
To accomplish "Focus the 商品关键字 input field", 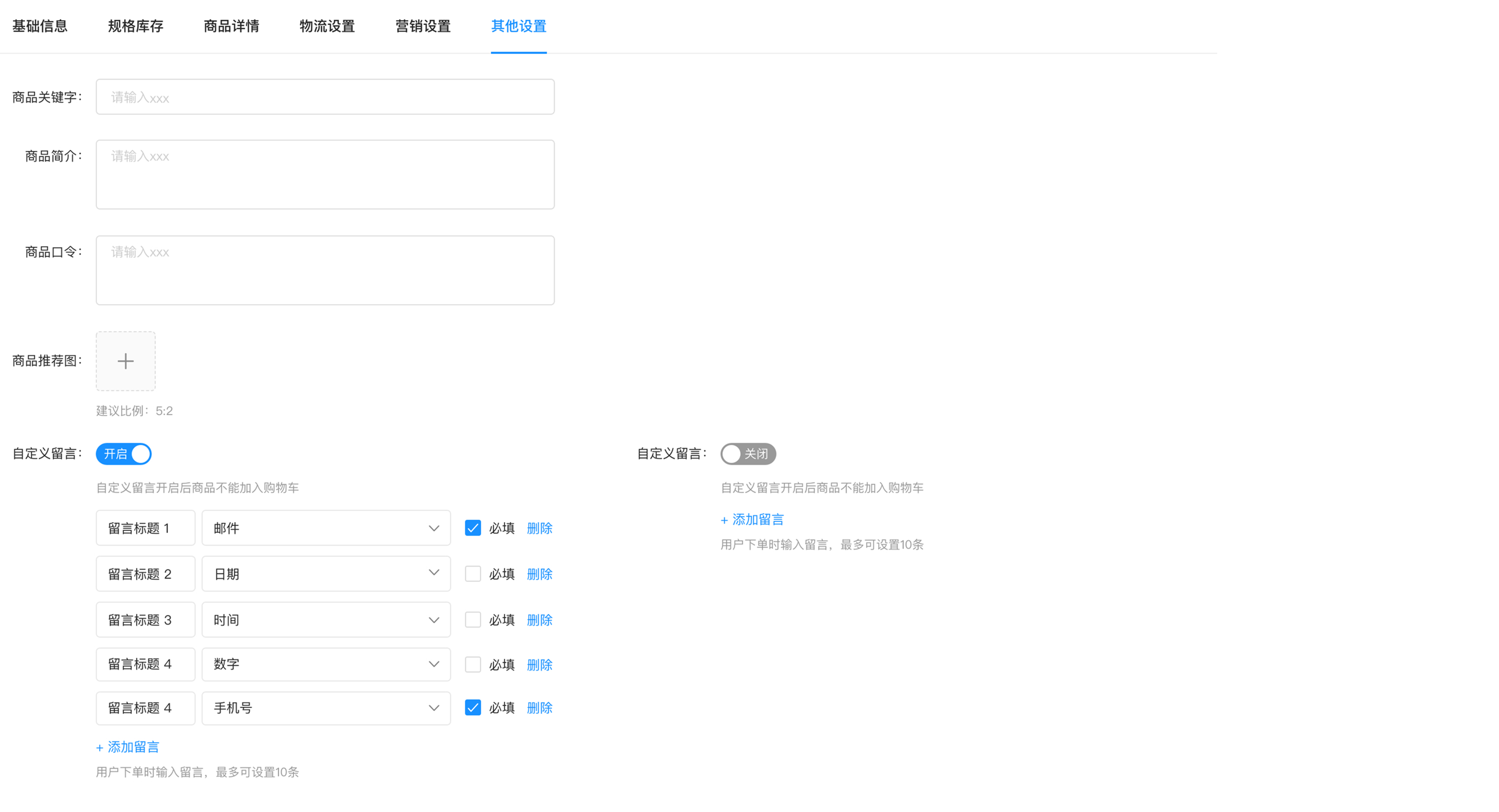I will pos(325,96).
